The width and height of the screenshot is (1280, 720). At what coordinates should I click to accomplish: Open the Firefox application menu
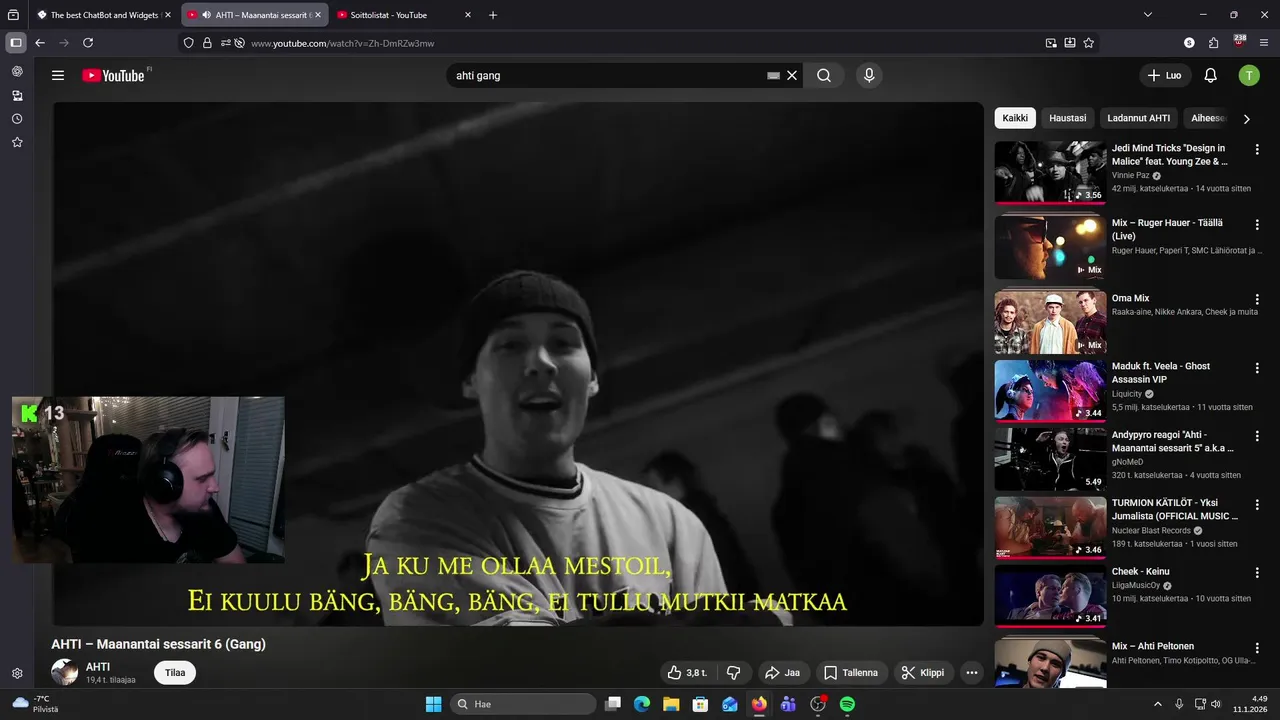pos(1265,43)
